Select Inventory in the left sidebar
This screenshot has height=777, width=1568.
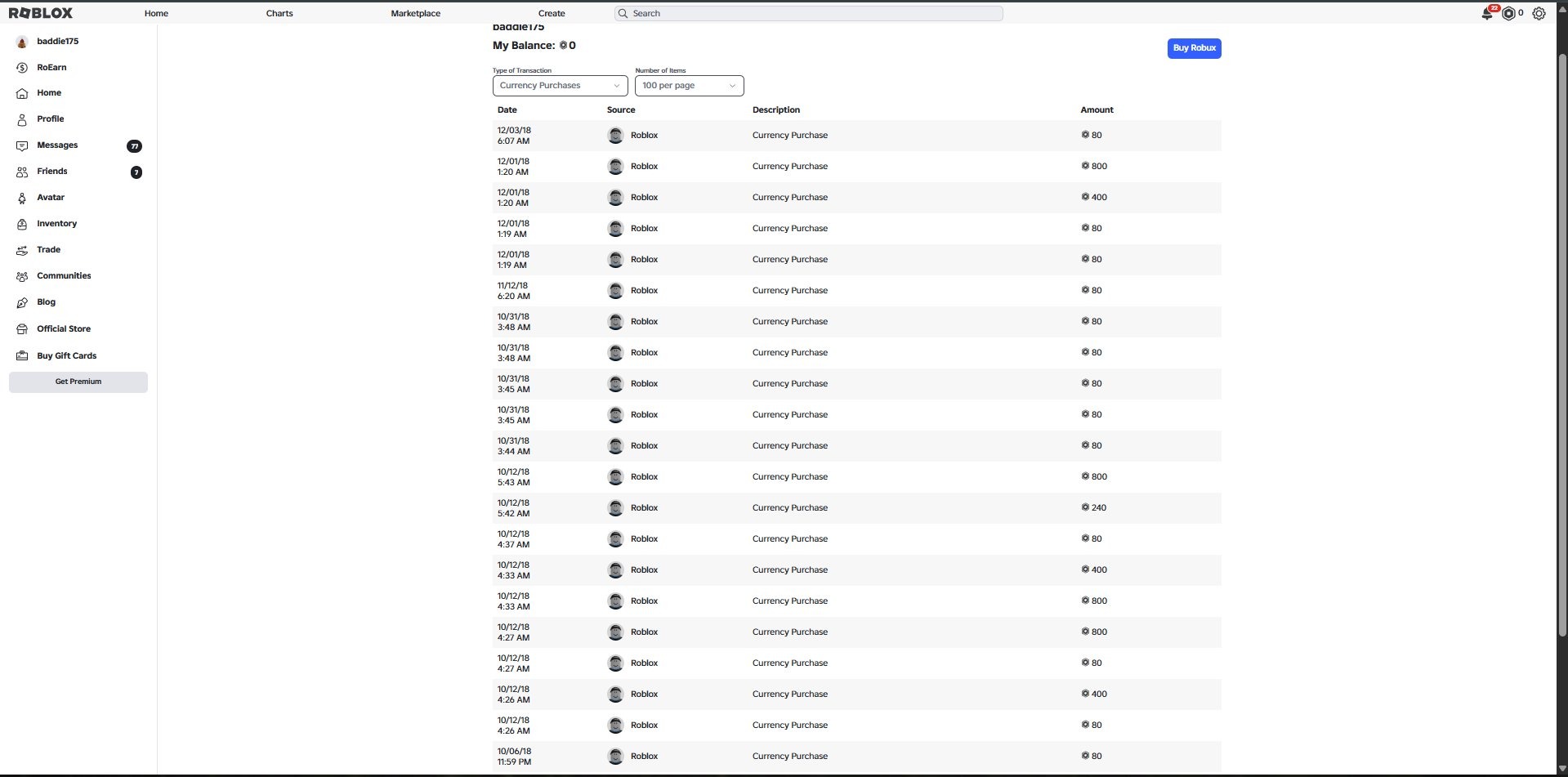(x=56, y=224)
